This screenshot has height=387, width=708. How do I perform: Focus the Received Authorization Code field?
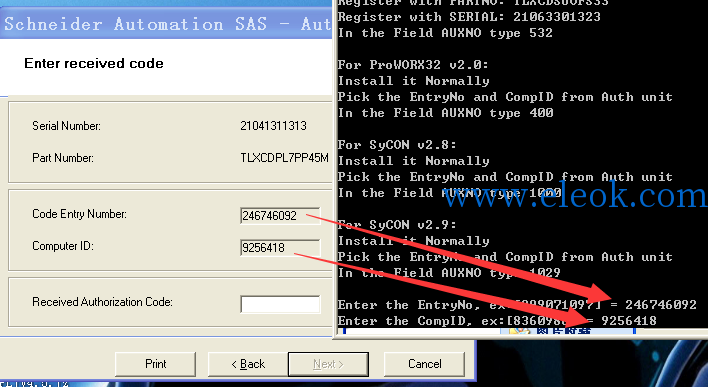280,304
